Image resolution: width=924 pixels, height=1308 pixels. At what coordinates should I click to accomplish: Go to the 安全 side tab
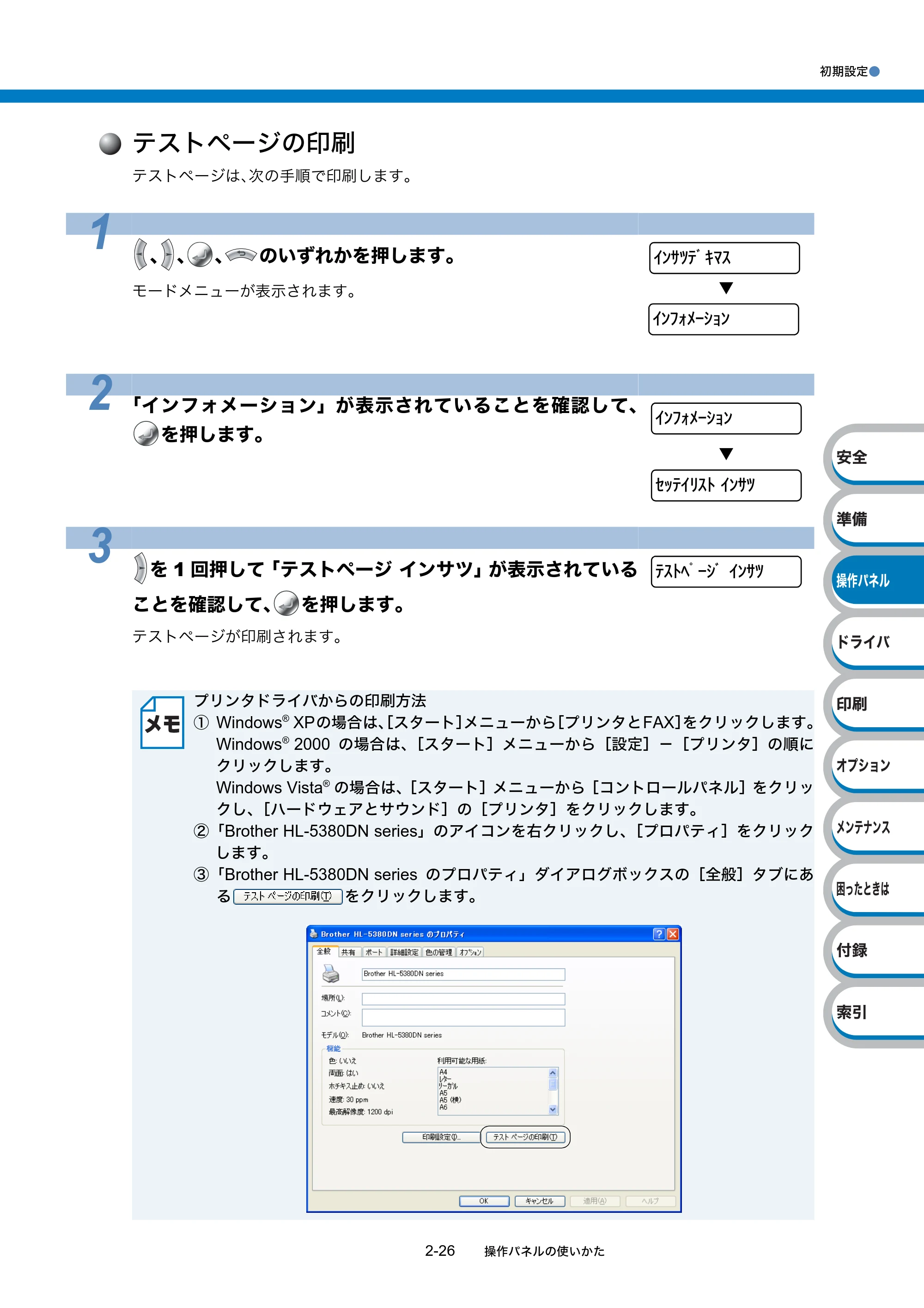(877, 457)
